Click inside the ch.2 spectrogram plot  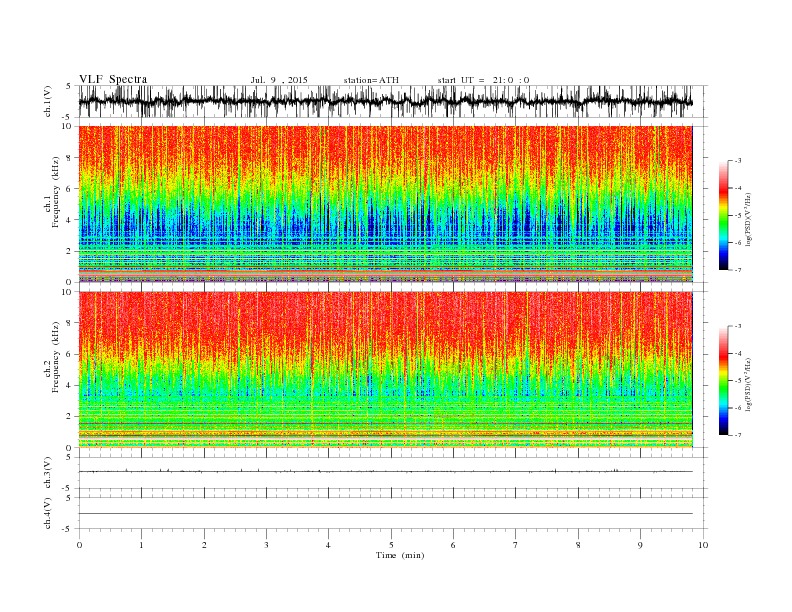[x=385, y=370]
